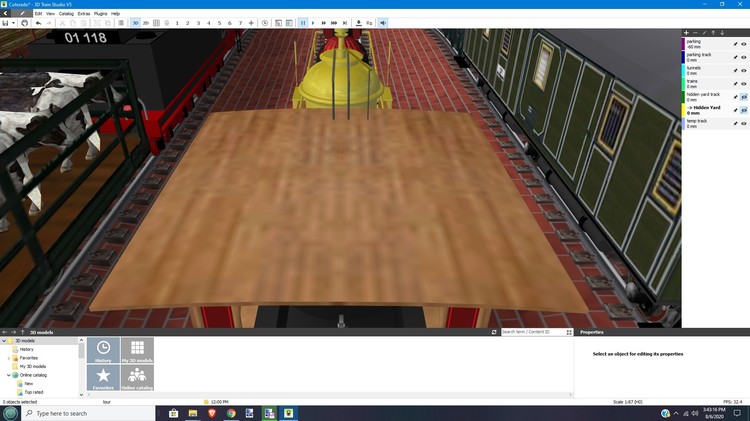The height and width of the screenshot is (421, 750).
Task: Pause the simulation
Action: [x=303, y=23]
